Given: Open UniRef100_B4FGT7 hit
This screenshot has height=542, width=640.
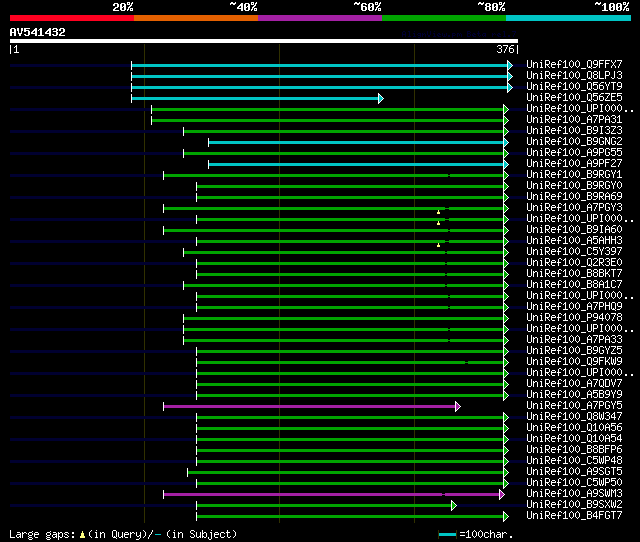Looking at the screenshot, I should click(x=574, y=516).
